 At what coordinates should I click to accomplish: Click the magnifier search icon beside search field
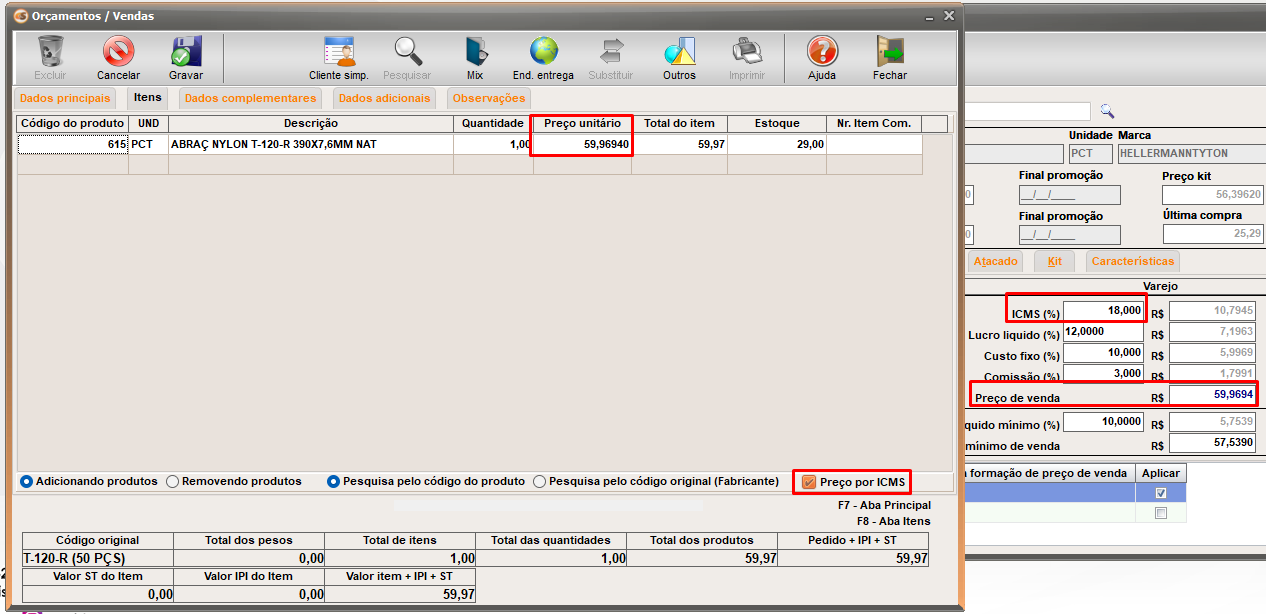point(1107,111)
